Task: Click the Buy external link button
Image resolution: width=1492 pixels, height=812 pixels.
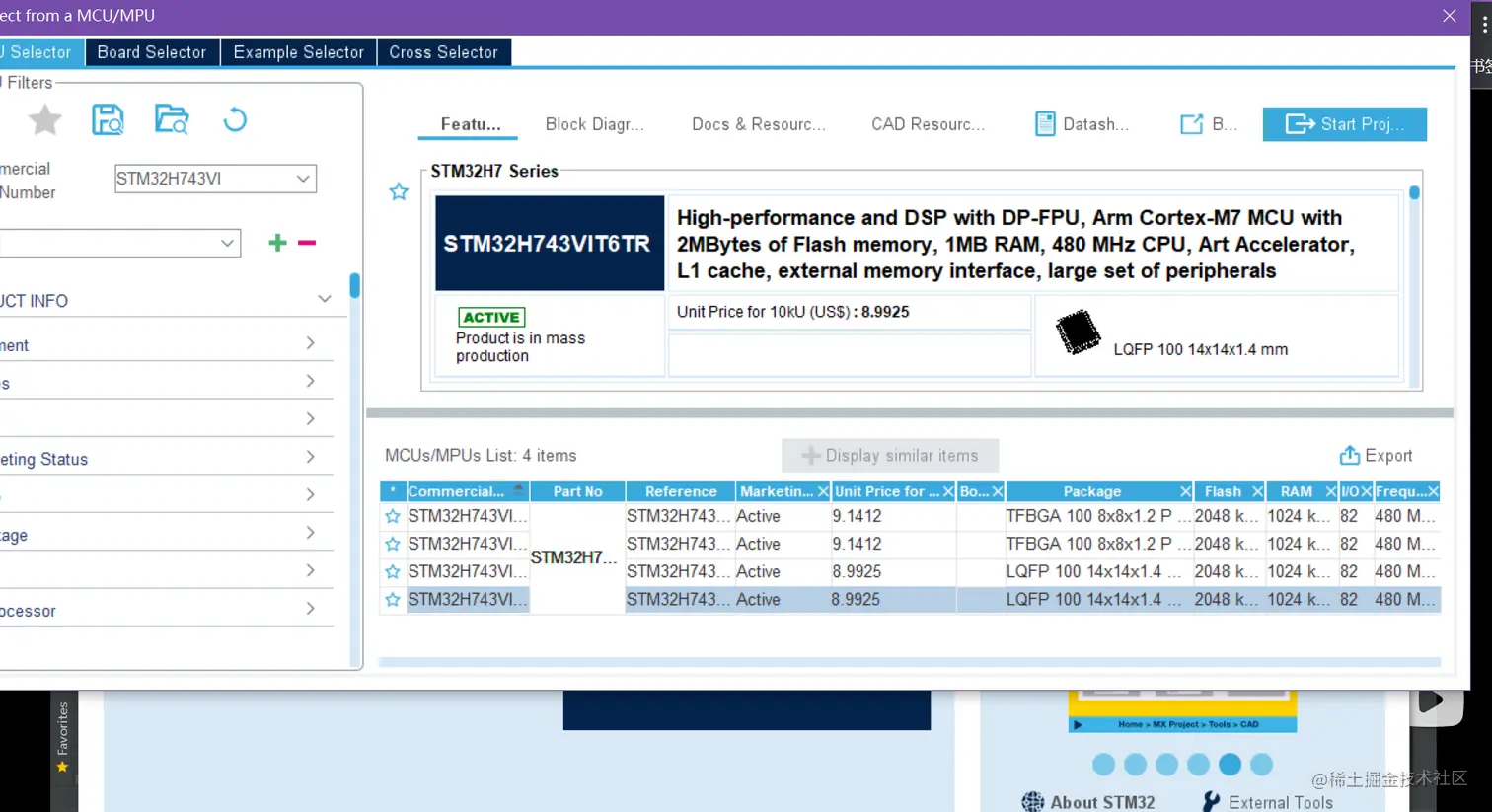Action: (x=1208, y=124)
